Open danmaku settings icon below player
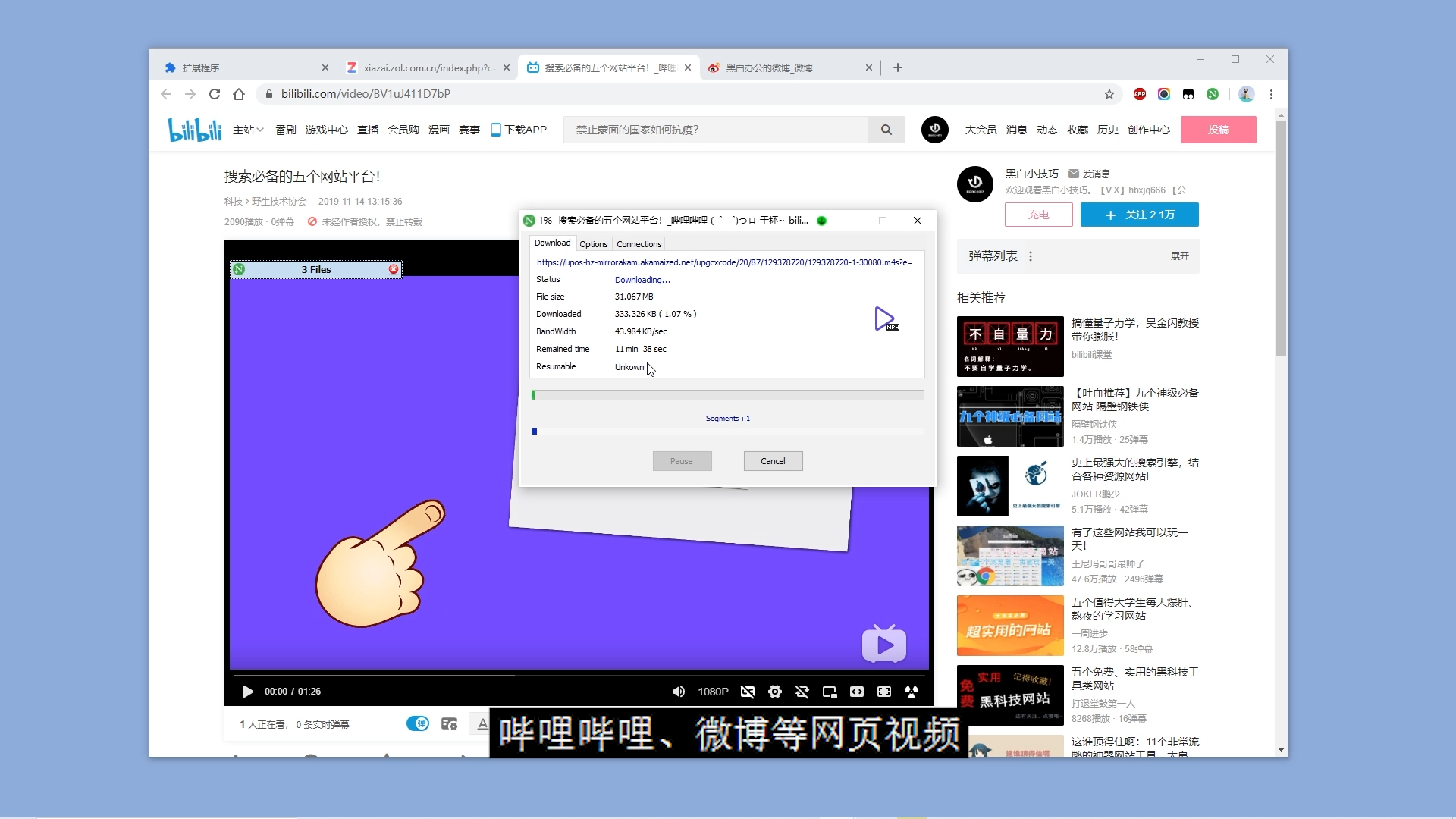1456x819 pixels. point(449,724)
